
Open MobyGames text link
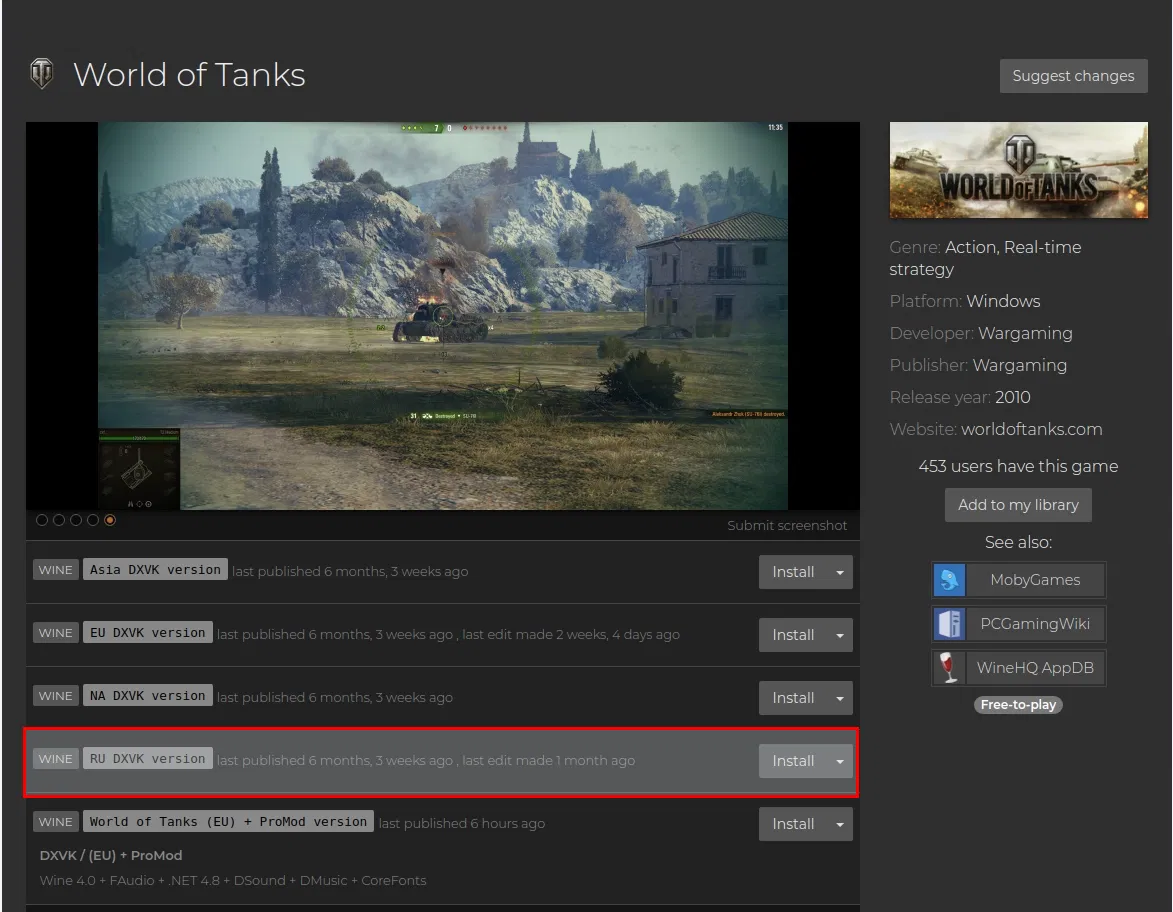(x=1035, y=580)
